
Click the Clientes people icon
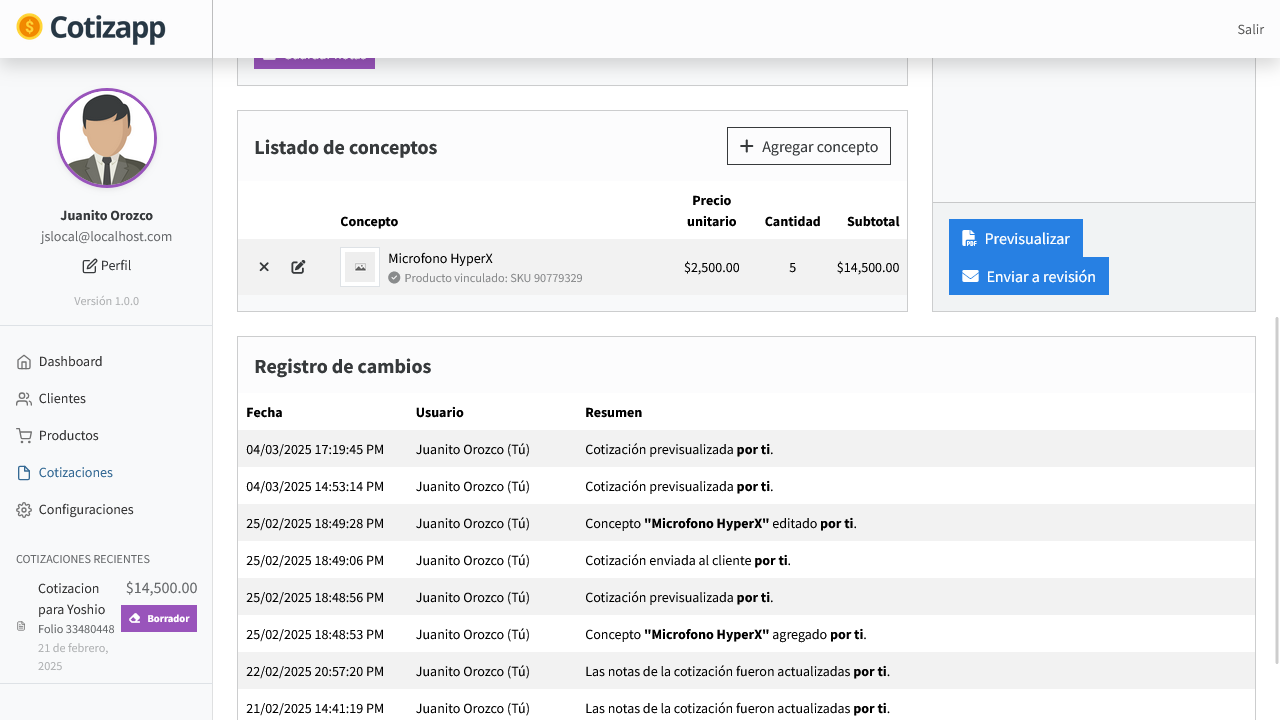pyautogui.click(x=24, y=399)
